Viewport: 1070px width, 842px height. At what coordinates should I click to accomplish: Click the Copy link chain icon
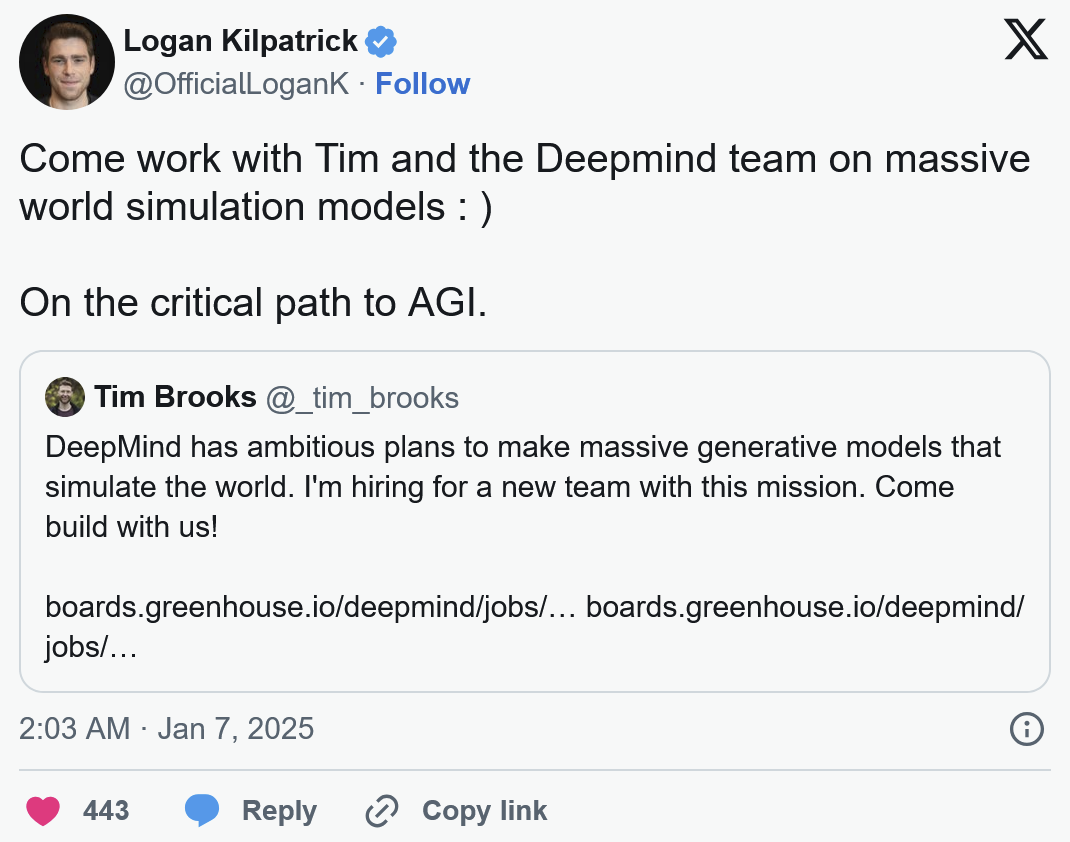point(382,810)
